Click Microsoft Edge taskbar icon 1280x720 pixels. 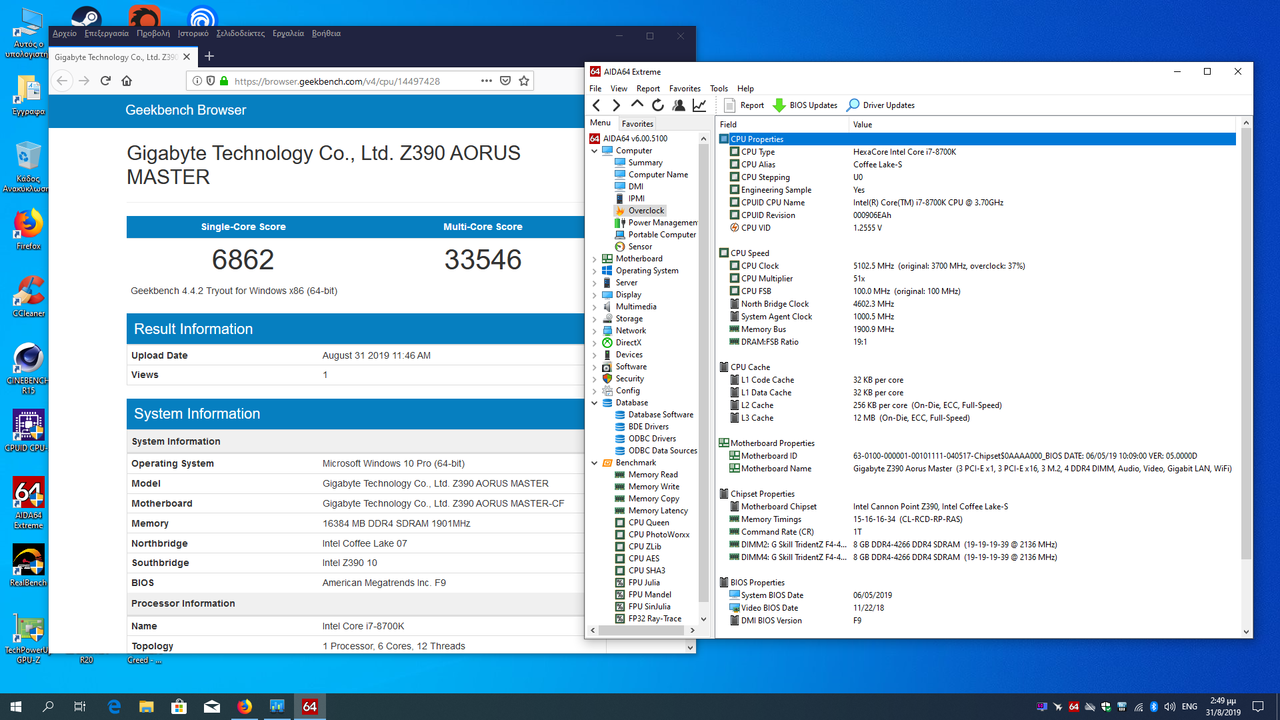[114, 706]
